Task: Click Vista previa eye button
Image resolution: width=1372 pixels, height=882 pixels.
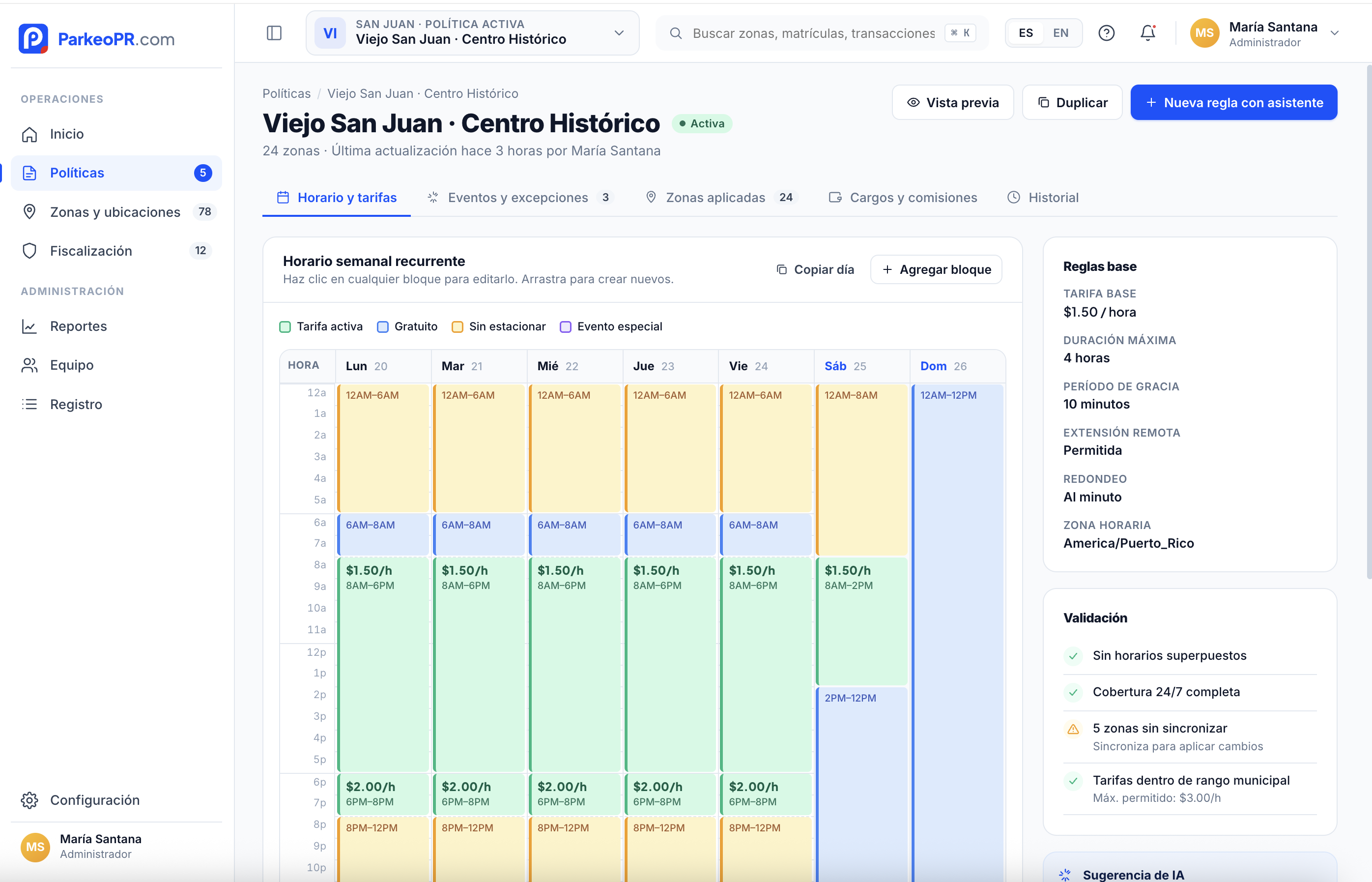Action: pyautogui.click(x=952, y=103)
